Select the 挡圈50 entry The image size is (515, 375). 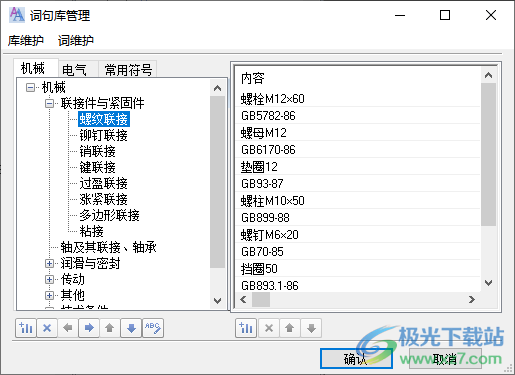click(358, 269)
